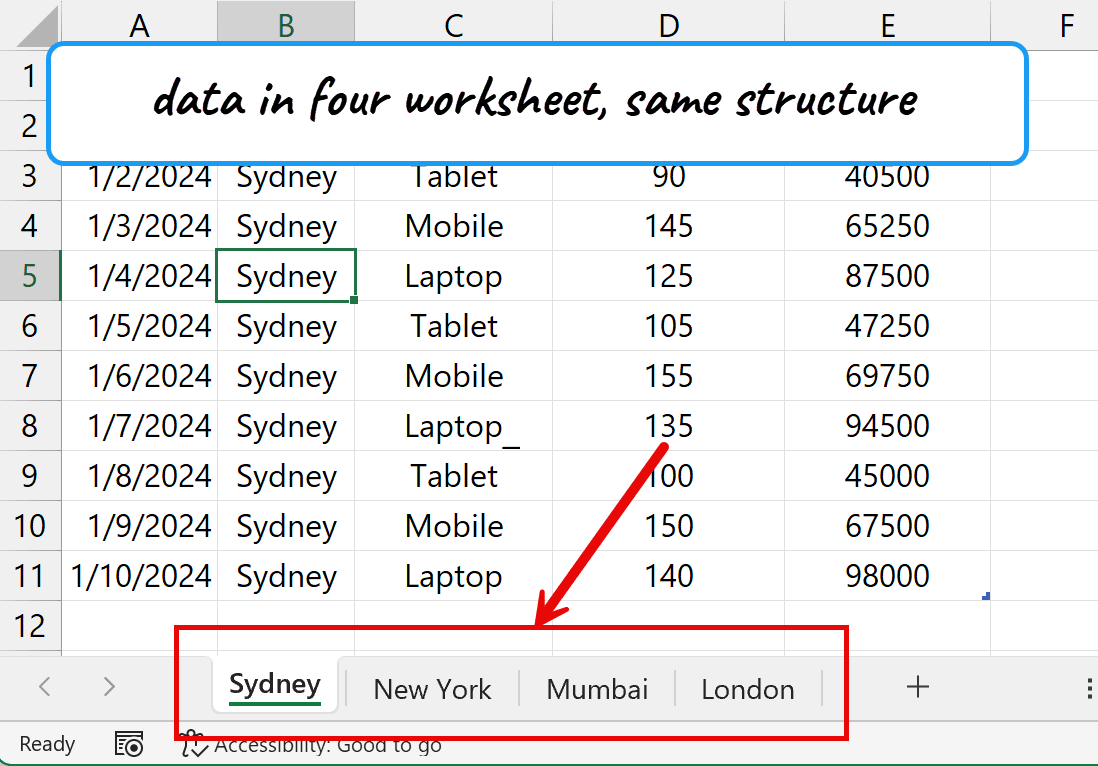Click date cell 1/9/2024

(139, 526)
